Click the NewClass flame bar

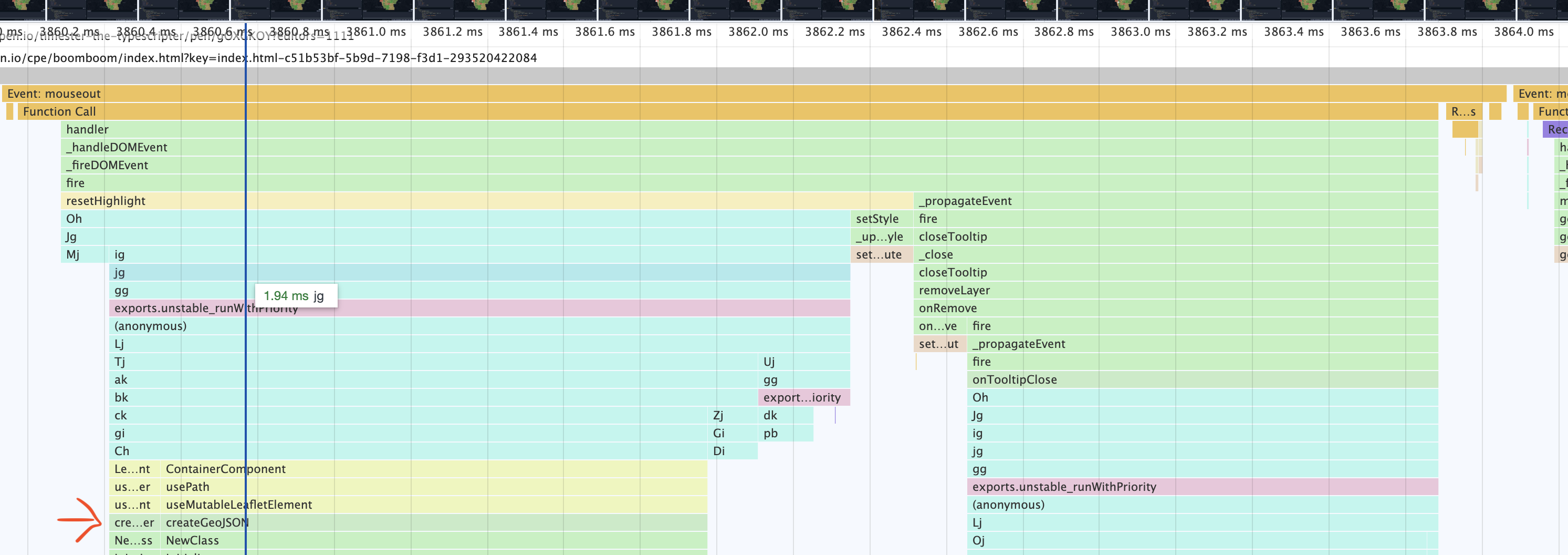[433, 540]
